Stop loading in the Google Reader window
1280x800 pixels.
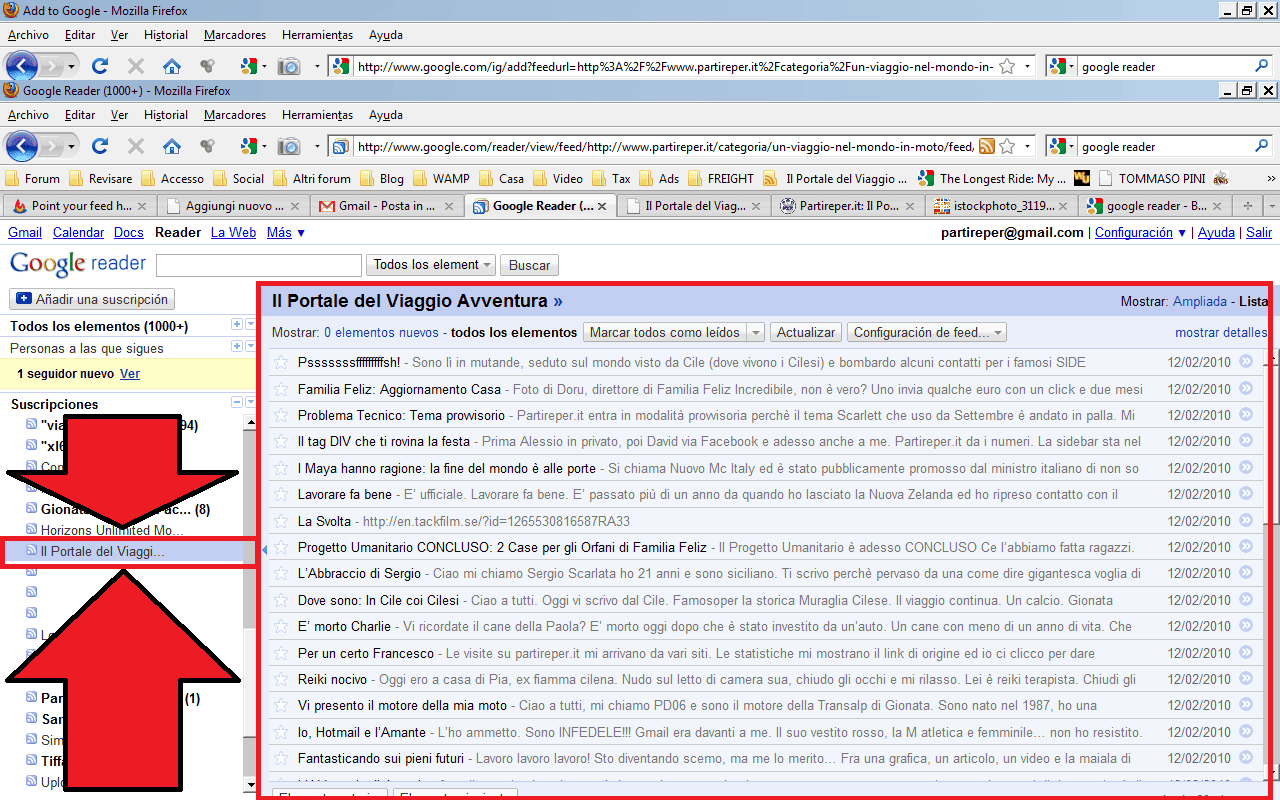click(136, 146)
